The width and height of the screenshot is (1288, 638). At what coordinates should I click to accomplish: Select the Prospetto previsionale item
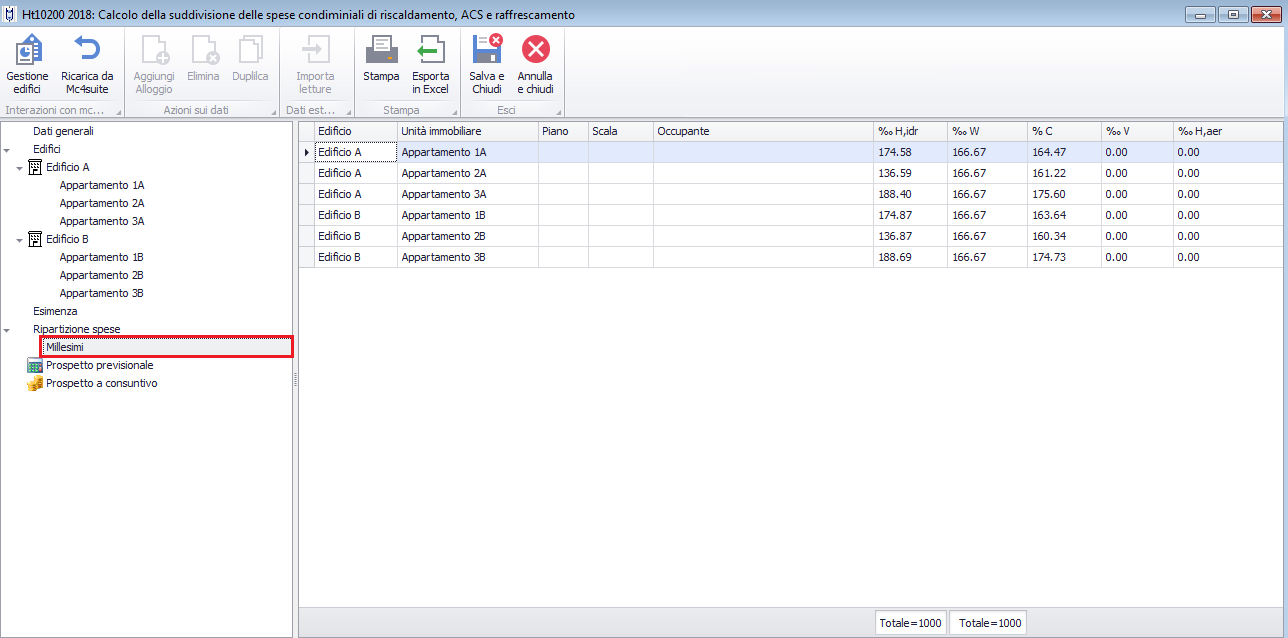(x=99, y=365)
